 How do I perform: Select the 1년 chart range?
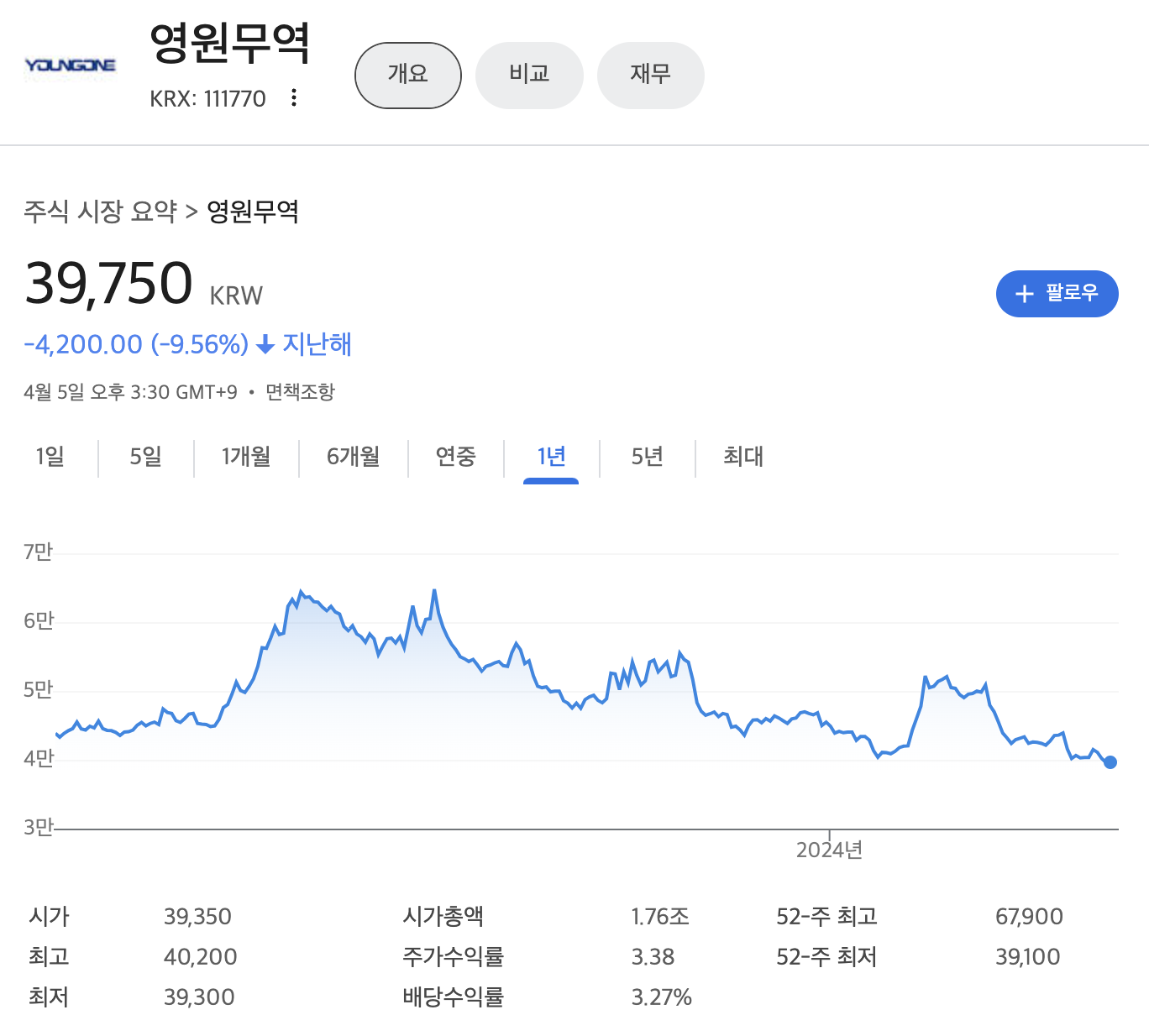click(x=551, y=457)
